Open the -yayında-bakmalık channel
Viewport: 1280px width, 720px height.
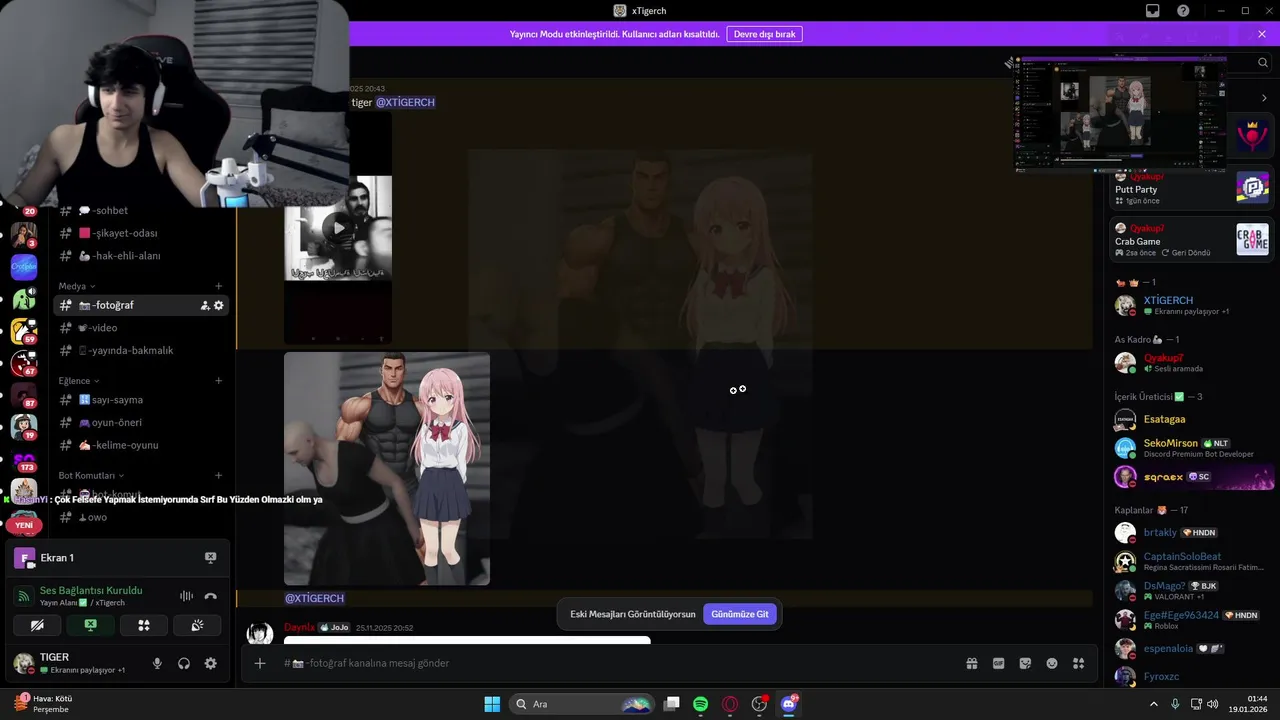[x=142, y=351]
